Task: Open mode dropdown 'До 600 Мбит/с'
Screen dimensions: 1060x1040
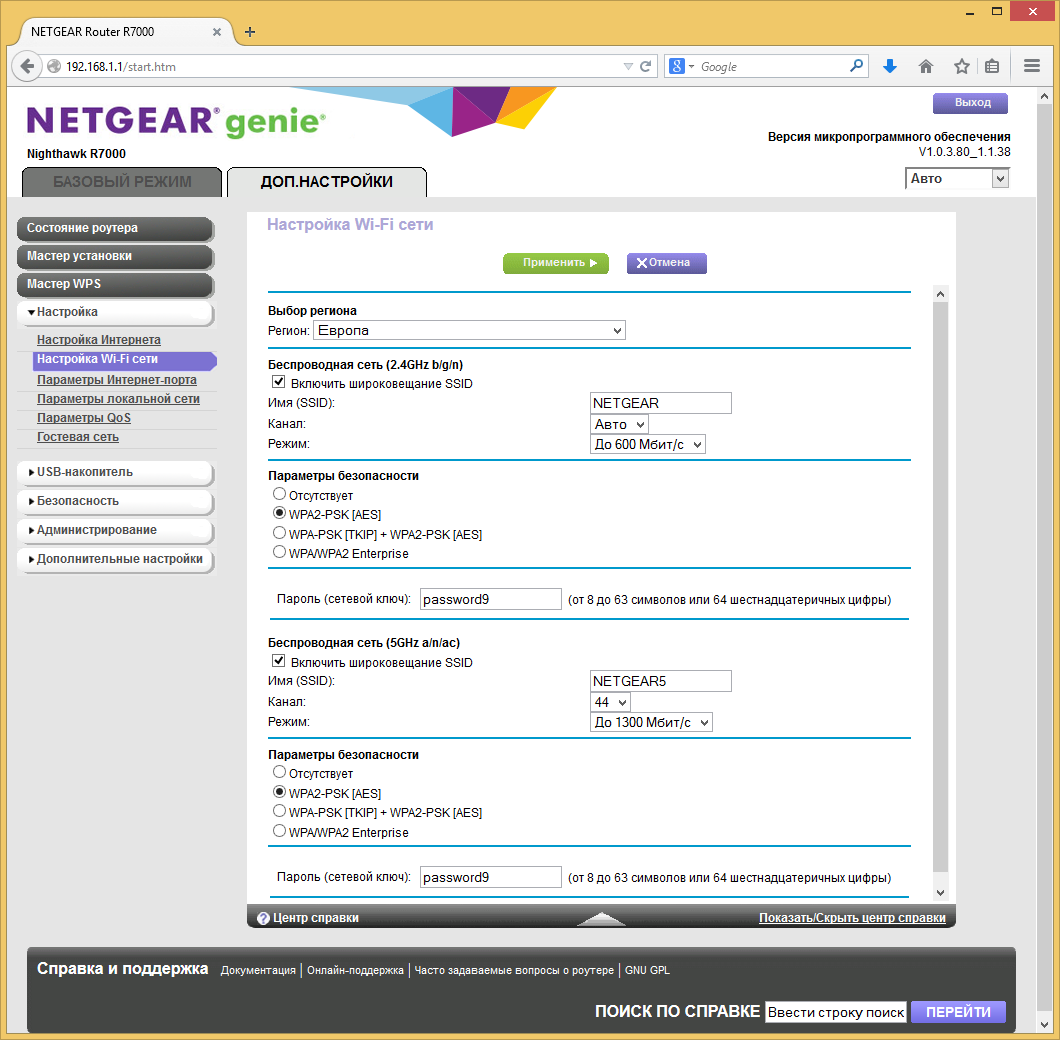Action: pyautogui.click(x=648, y=444)
